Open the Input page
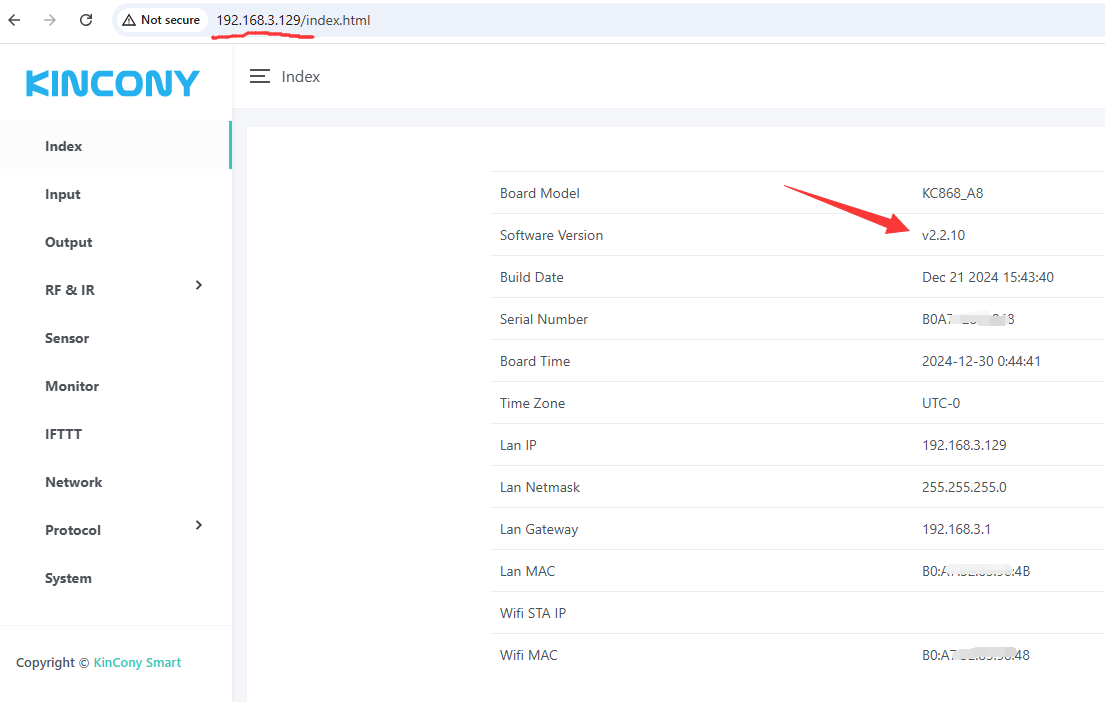 coord(63,194)
